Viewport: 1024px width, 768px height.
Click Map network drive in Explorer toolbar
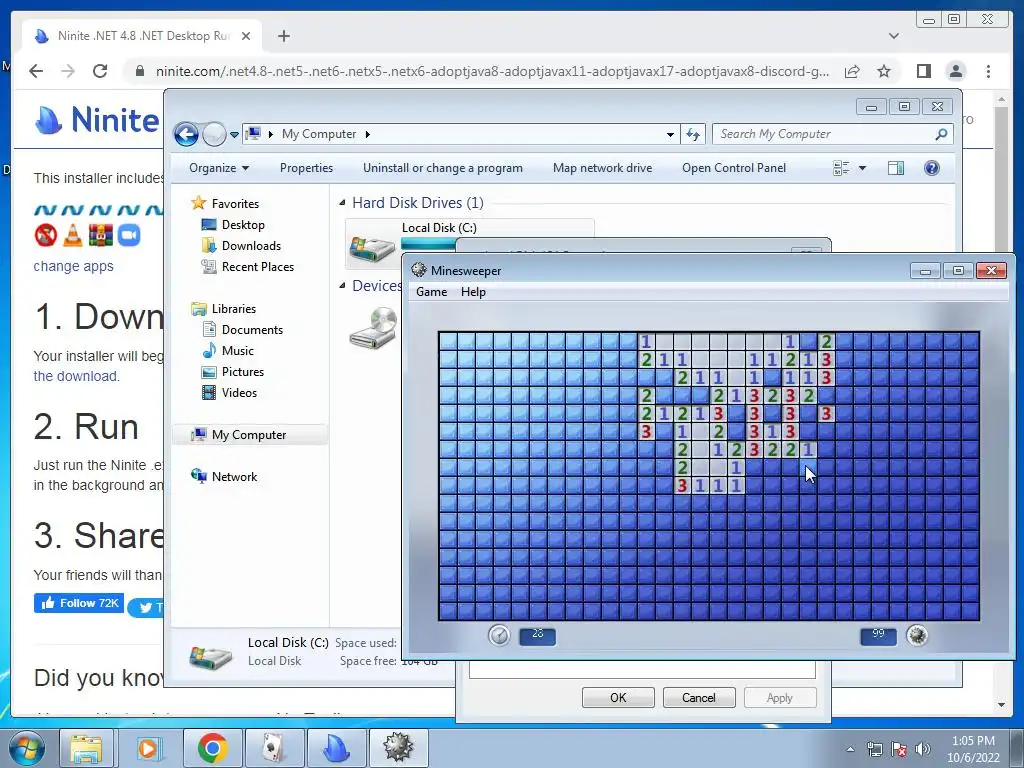[x=602, y=168]
